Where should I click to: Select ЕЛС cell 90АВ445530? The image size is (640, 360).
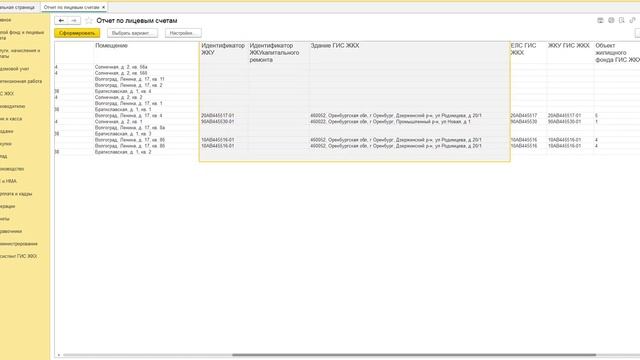pos(524,122)
